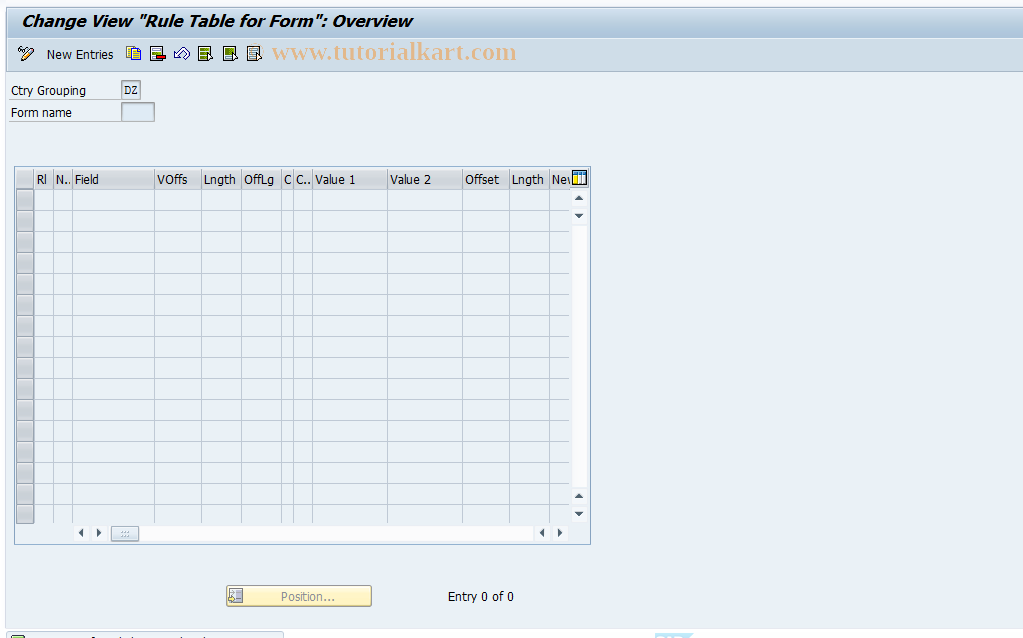Click the Form name input field

pos(138,112)
